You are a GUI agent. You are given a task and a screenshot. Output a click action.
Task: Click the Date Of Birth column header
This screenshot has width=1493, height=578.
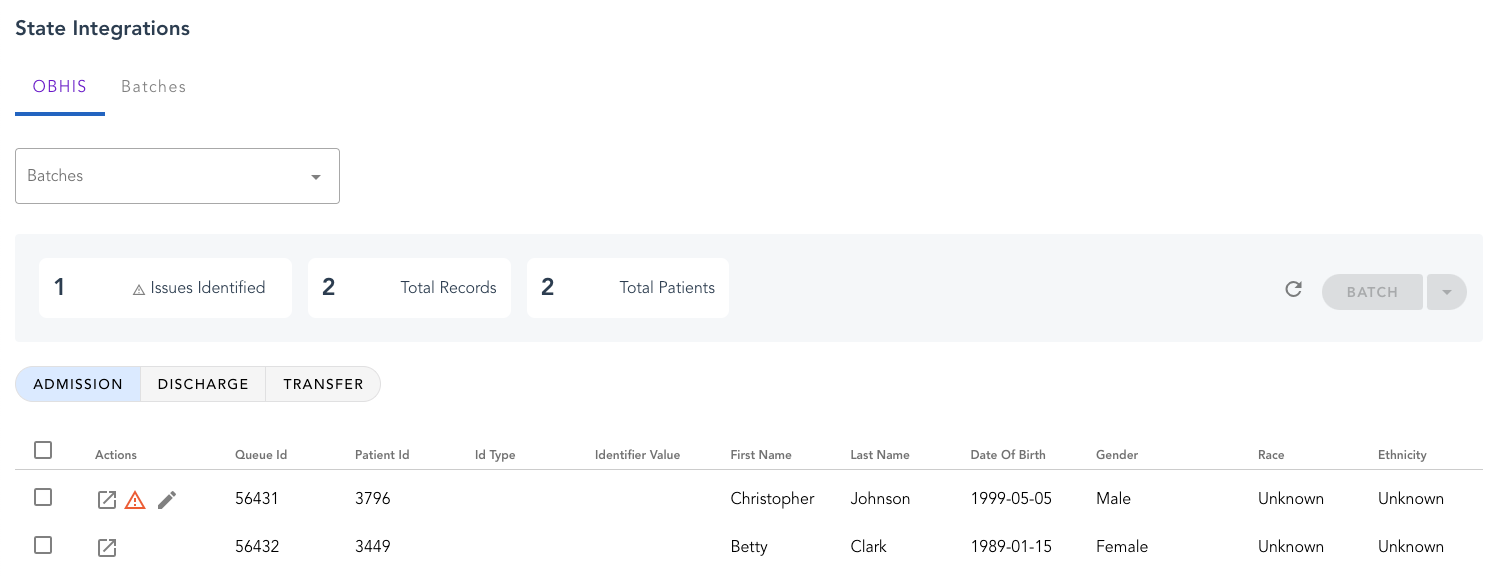tap(1008, 455)
